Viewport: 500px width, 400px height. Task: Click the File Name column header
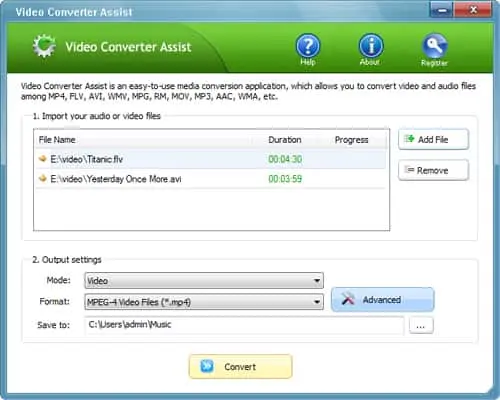coord(57,140)
